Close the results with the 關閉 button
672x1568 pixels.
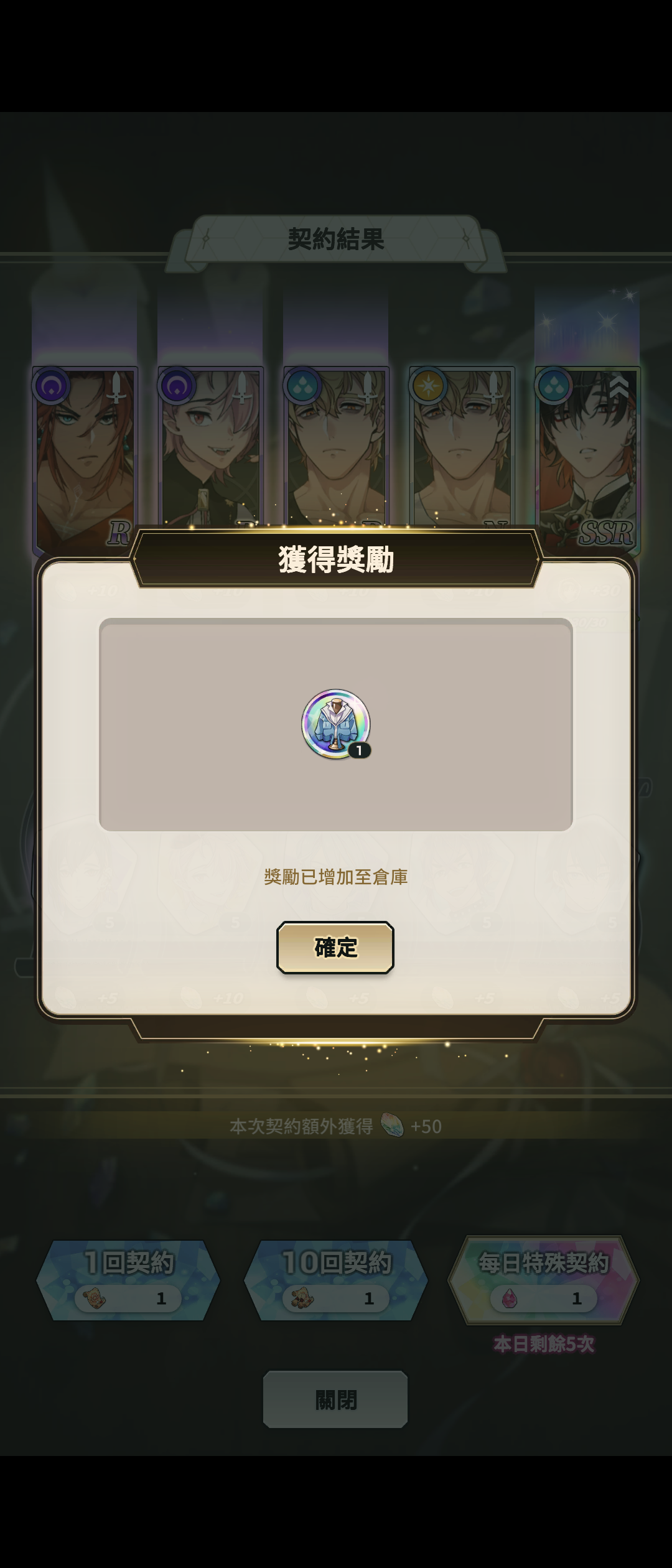[x=335, y=1399]
